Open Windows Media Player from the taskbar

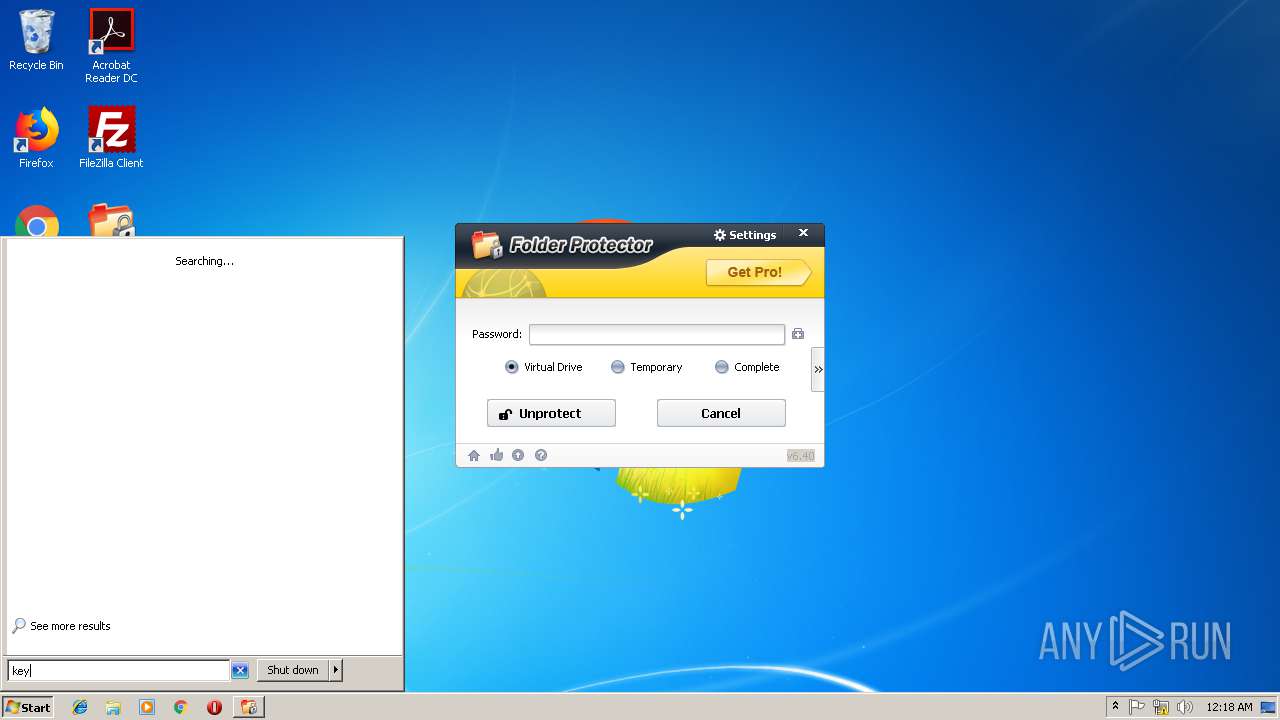pos(147,707)
